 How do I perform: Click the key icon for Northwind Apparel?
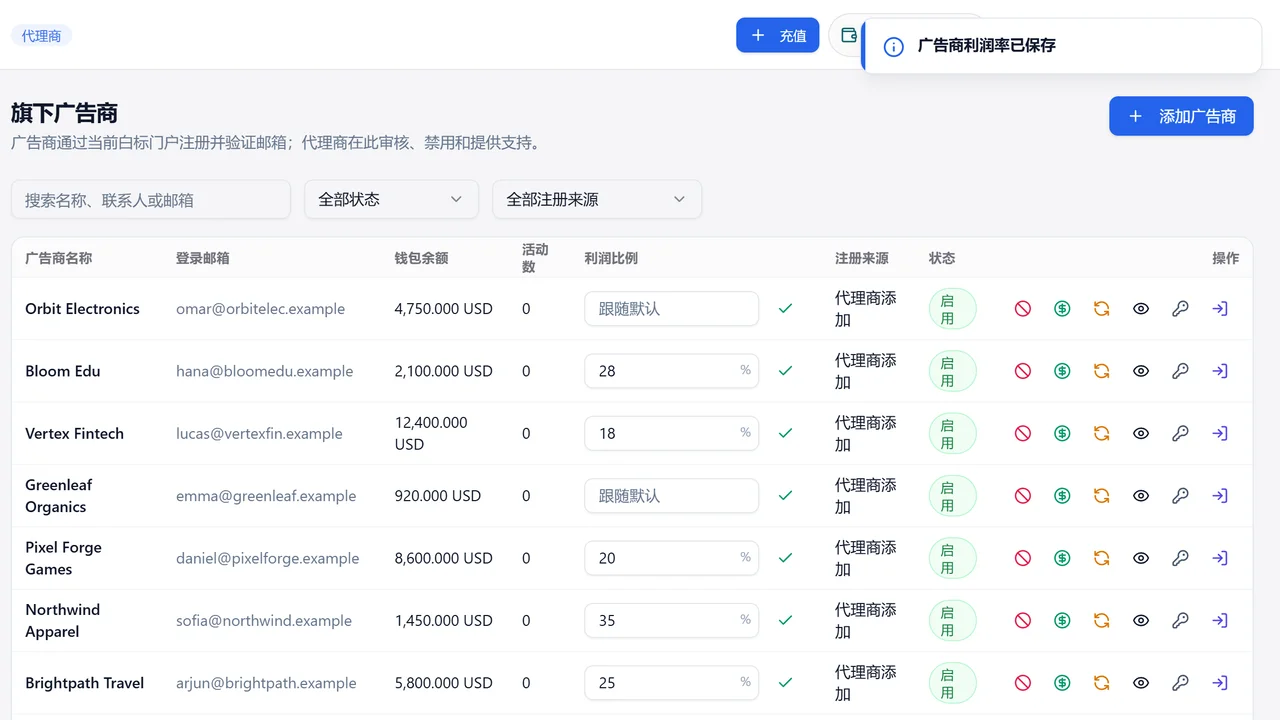click(x=1180, y=620)
